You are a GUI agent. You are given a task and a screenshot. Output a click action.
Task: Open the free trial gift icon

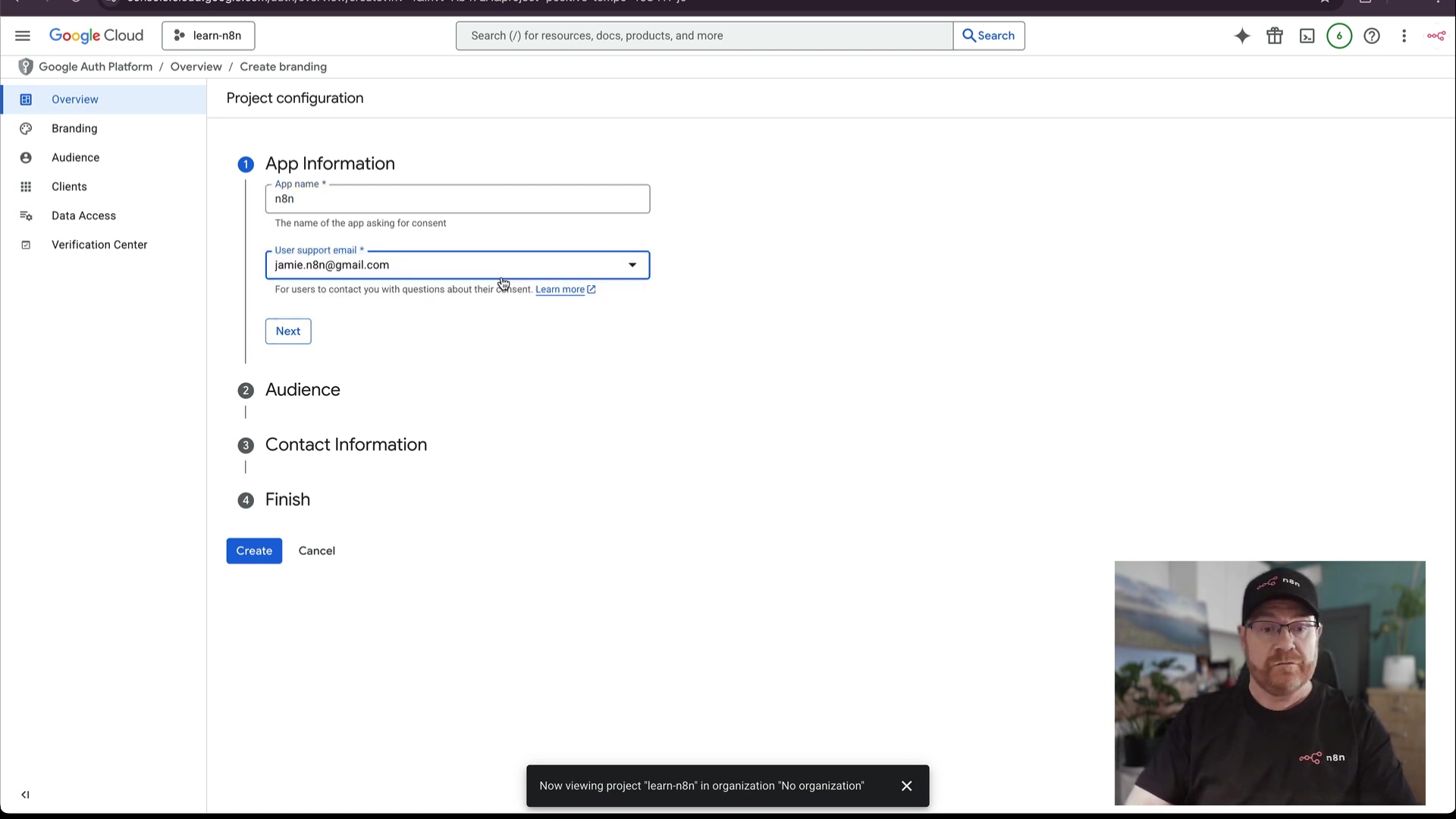coord(1275,36)
